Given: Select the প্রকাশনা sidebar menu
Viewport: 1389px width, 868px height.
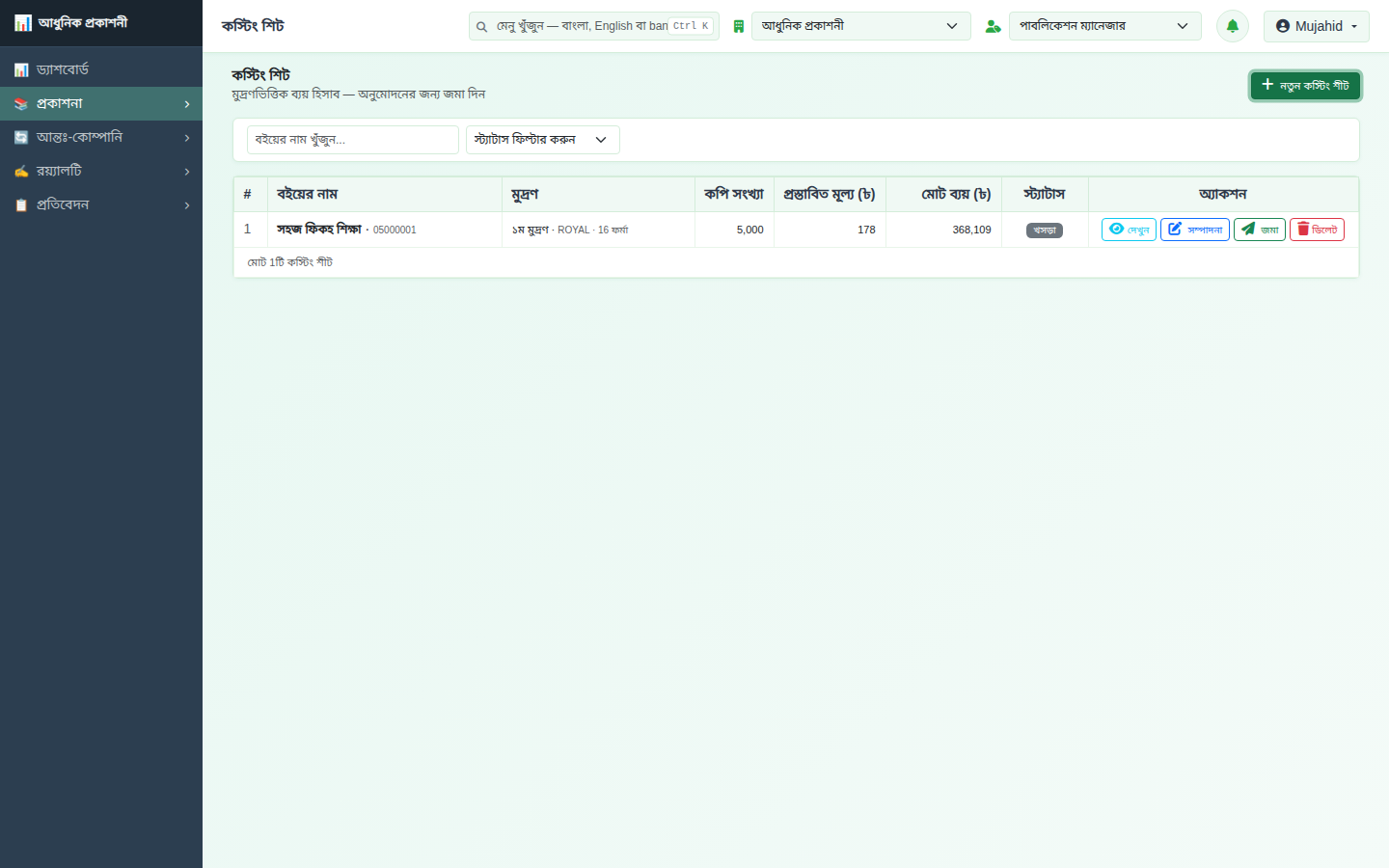Looking at the screenshot, I should [101, 103].
